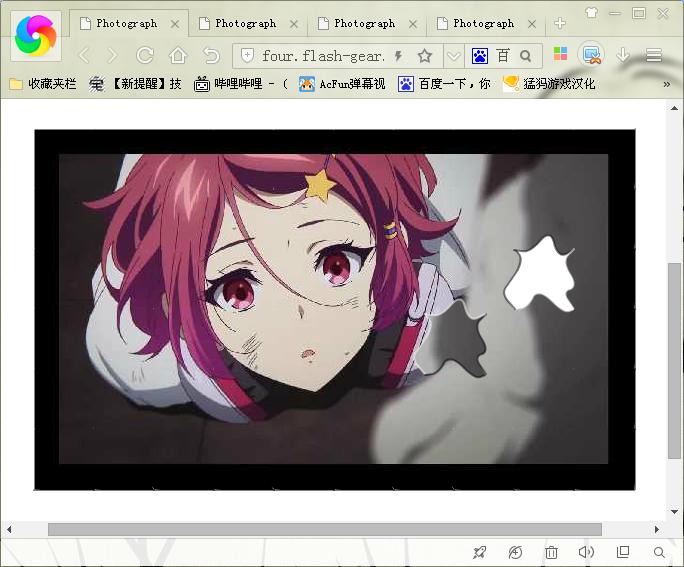This screenshot has height=567, width=684.
Task: Mute page sound with speaker icon
Action: click(586, 552)
